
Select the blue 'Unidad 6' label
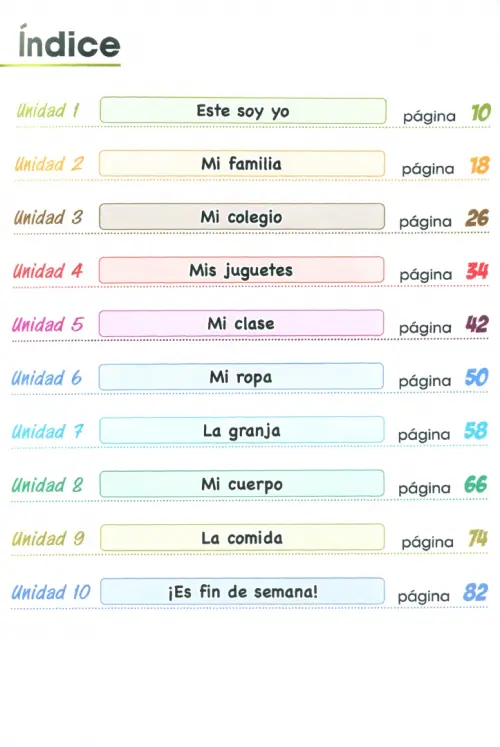(x=47, y=379)
